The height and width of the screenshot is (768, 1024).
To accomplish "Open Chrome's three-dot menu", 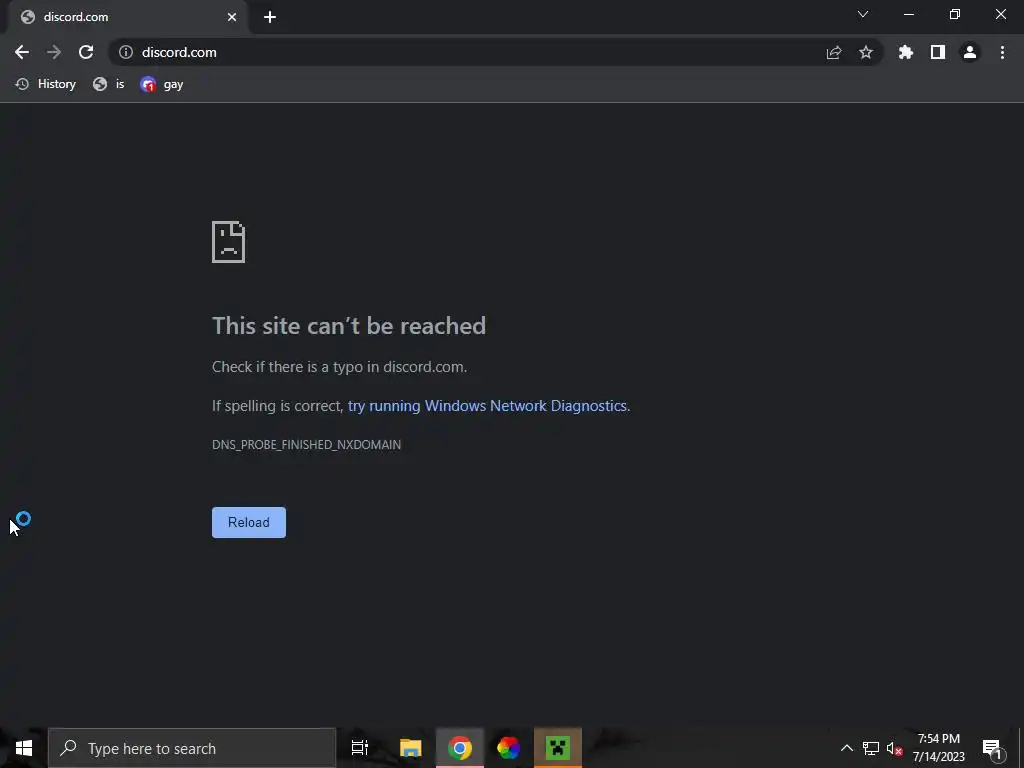I will 1002,52.
